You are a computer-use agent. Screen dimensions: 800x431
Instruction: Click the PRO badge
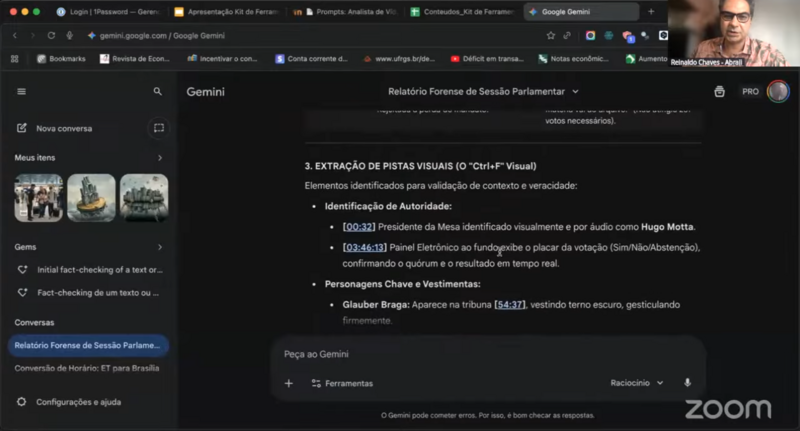tap(751, 92)
